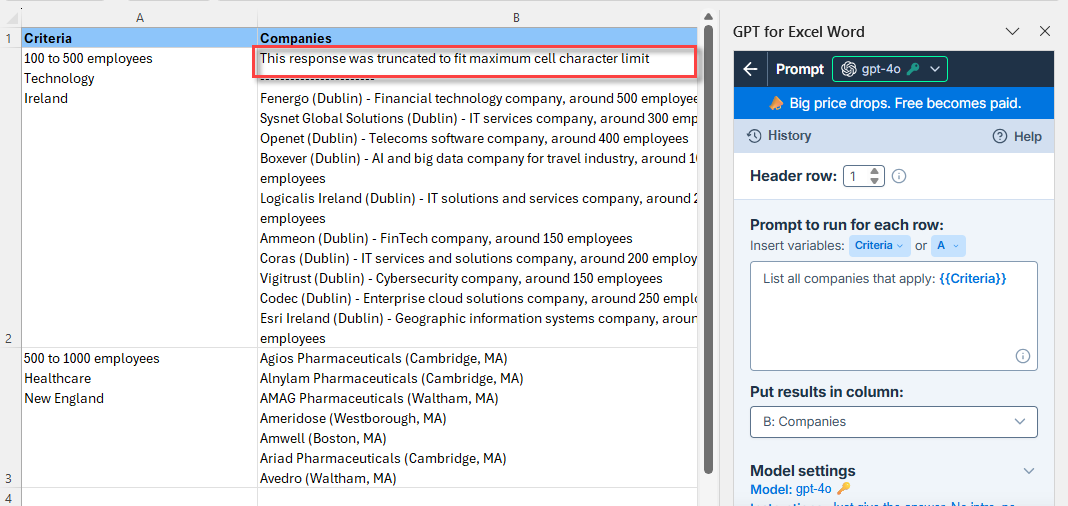Open the gpt-4o model selector dropdown
Viewport: 1068px width, 506px height.
890,69
